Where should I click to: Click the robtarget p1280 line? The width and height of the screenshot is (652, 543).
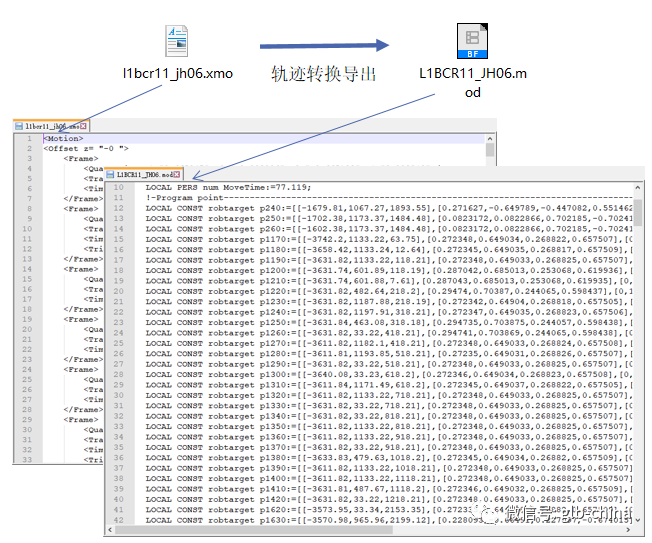(389, 354)
